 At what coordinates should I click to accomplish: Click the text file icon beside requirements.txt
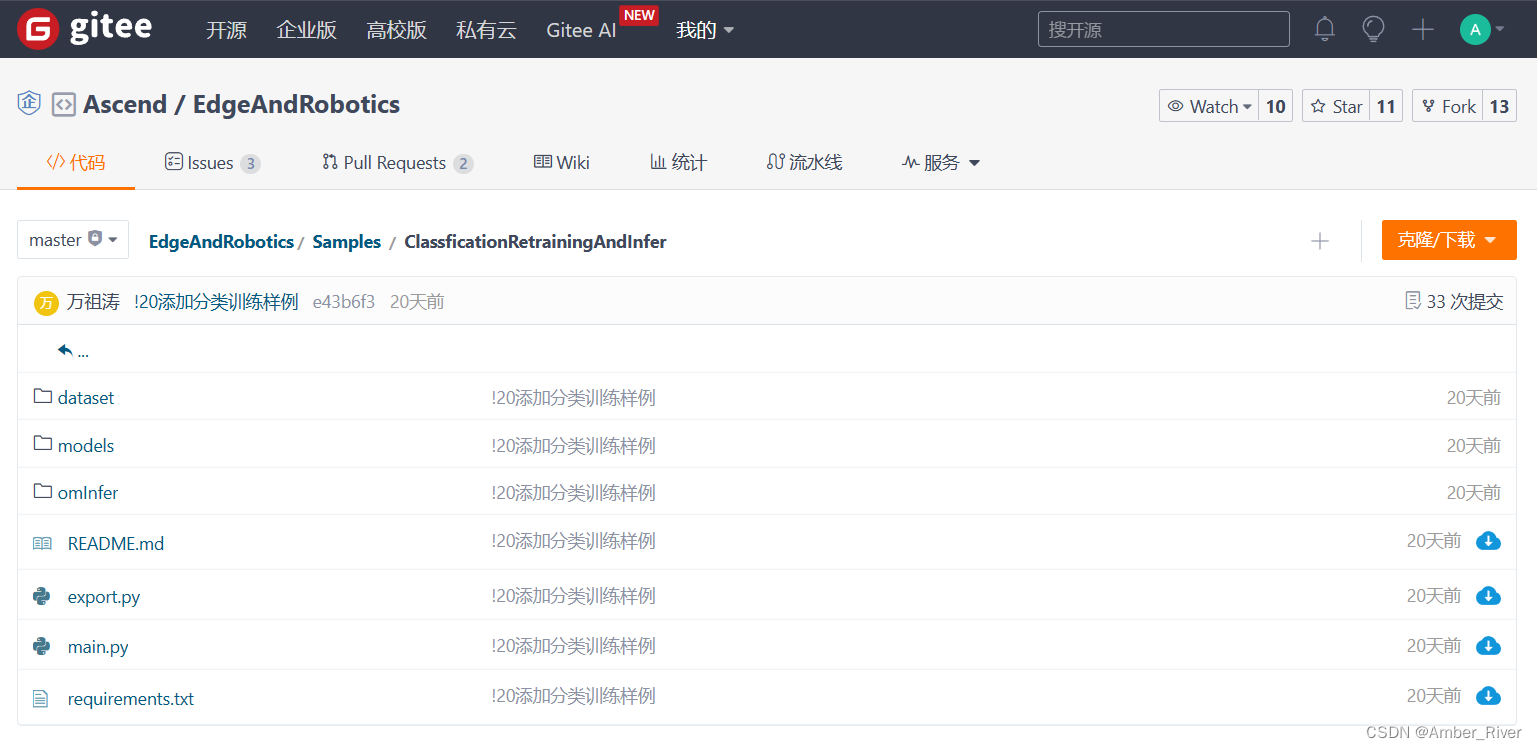pos(41,698)
